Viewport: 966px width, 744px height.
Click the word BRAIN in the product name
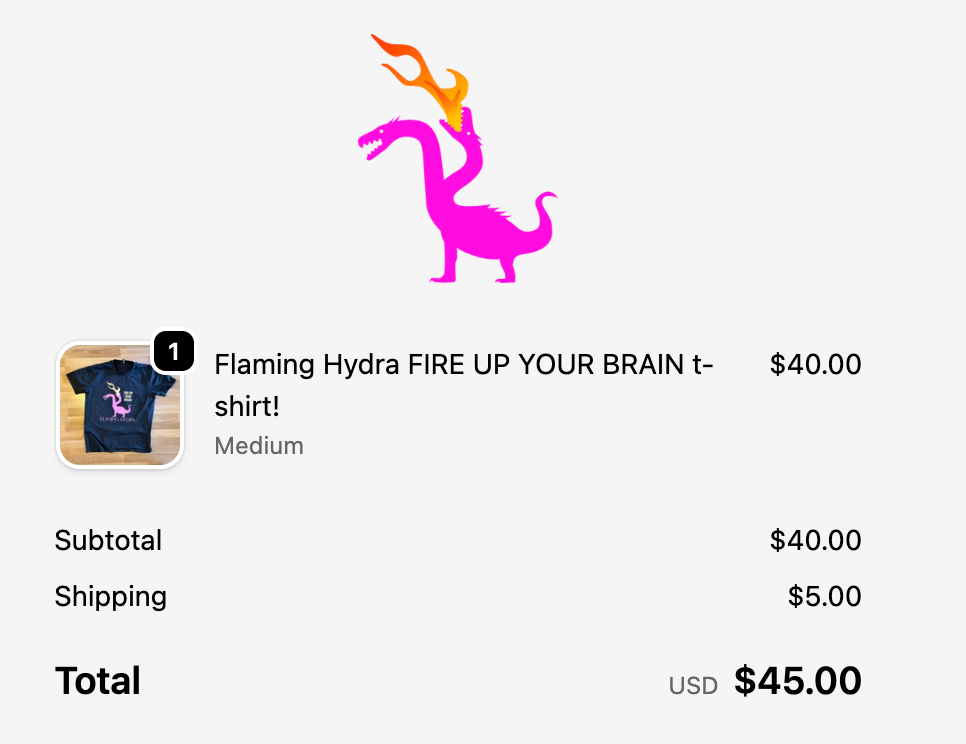click(640, 364)
